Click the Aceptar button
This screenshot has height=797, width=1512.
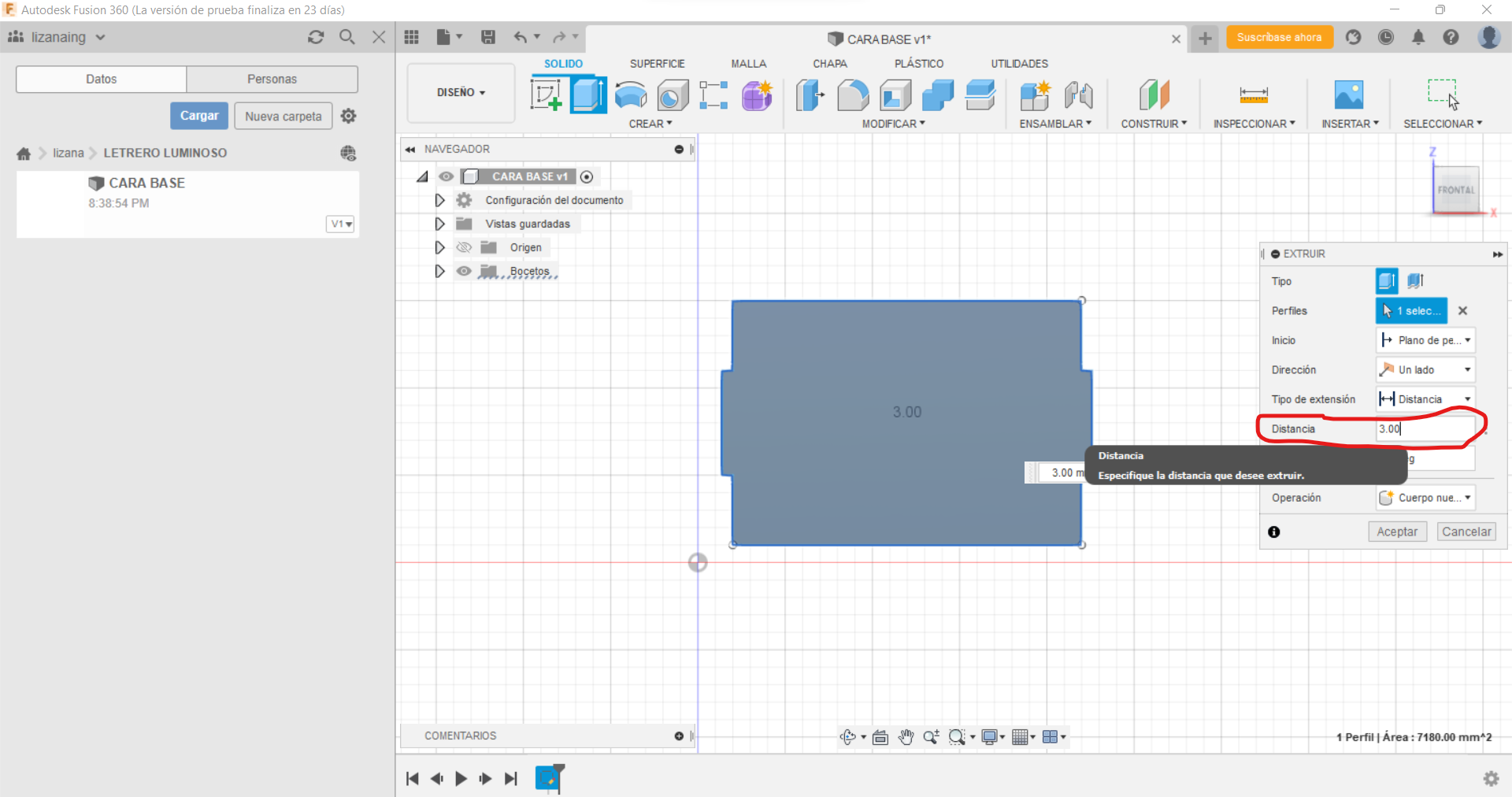pos(1397,532)
